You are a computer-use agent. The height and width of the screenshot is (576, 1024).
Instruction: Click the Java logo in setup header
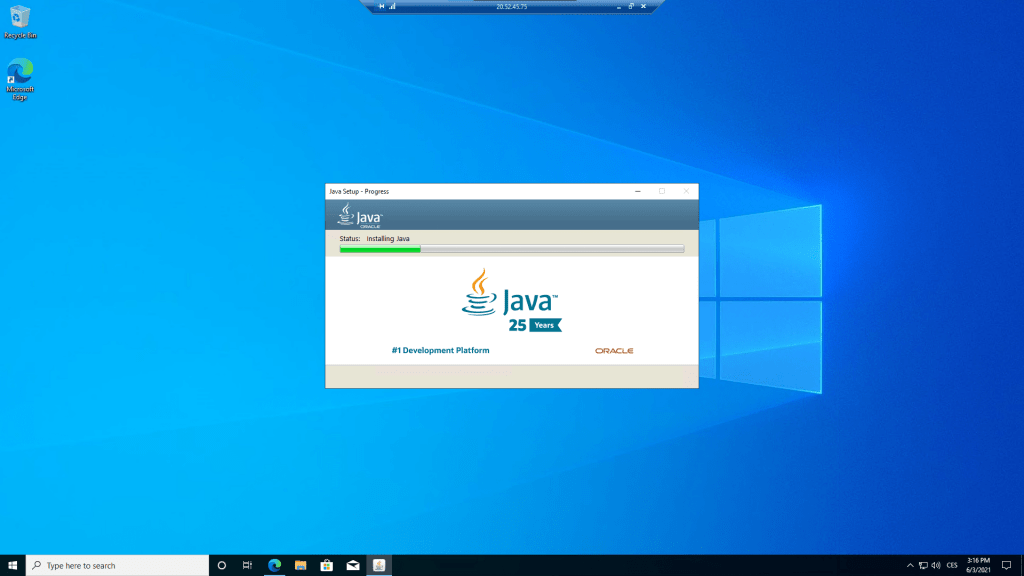pos(360,215)
